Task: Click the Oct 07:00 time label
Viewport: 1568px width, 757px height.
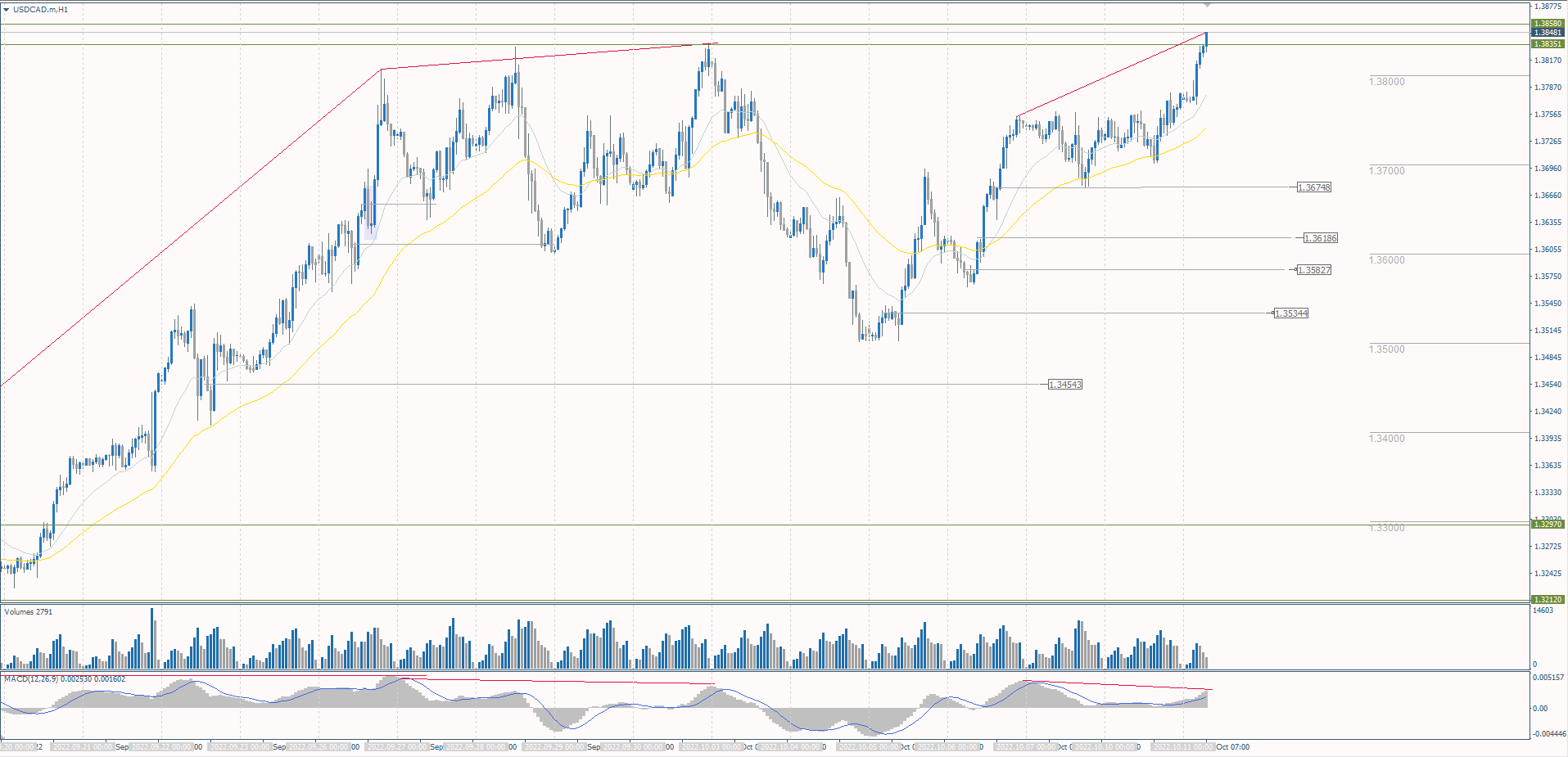Action: (1233, 747)
